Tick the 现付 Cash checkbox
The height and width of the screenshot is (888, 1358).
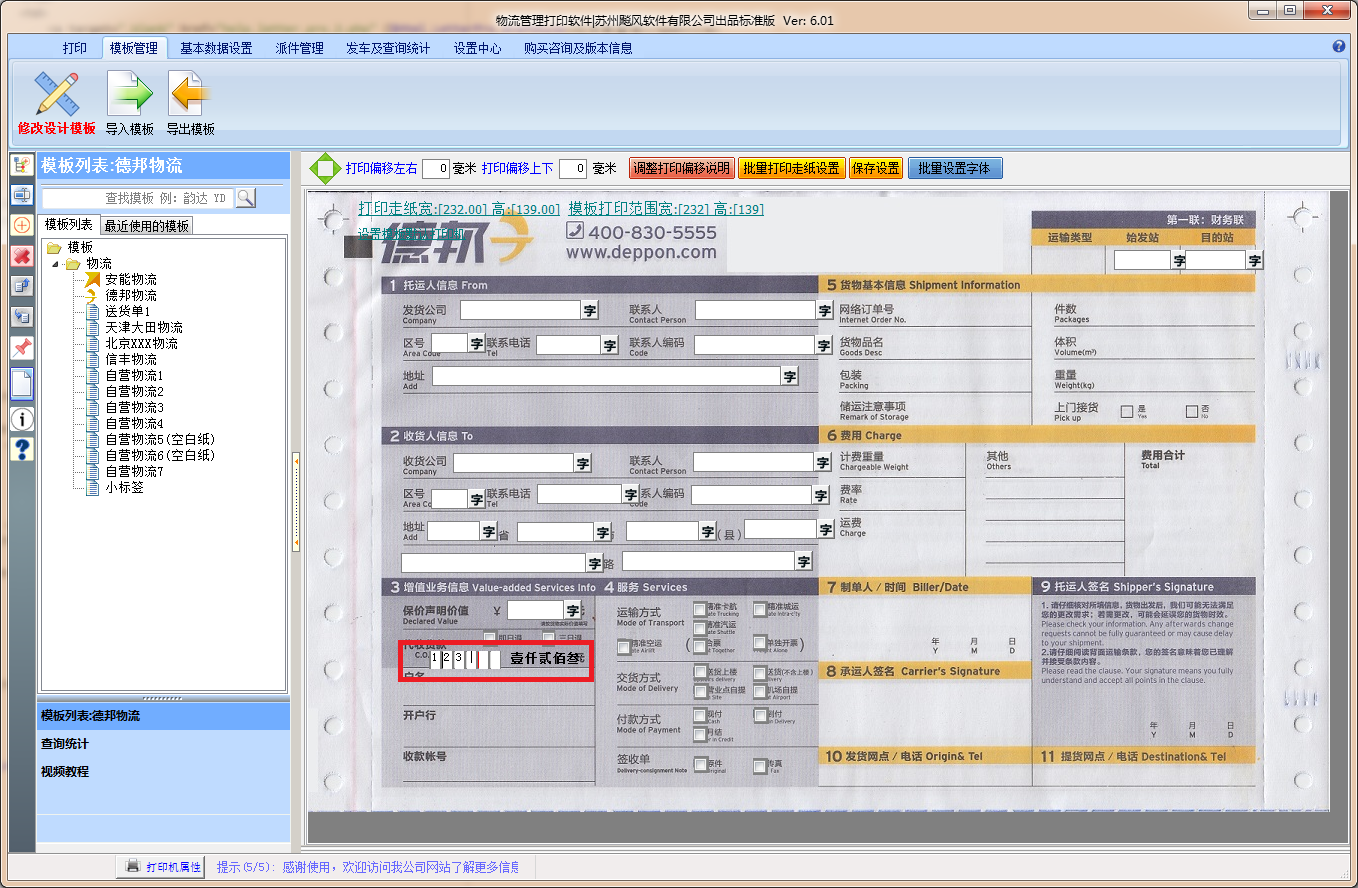click(700, 715)
